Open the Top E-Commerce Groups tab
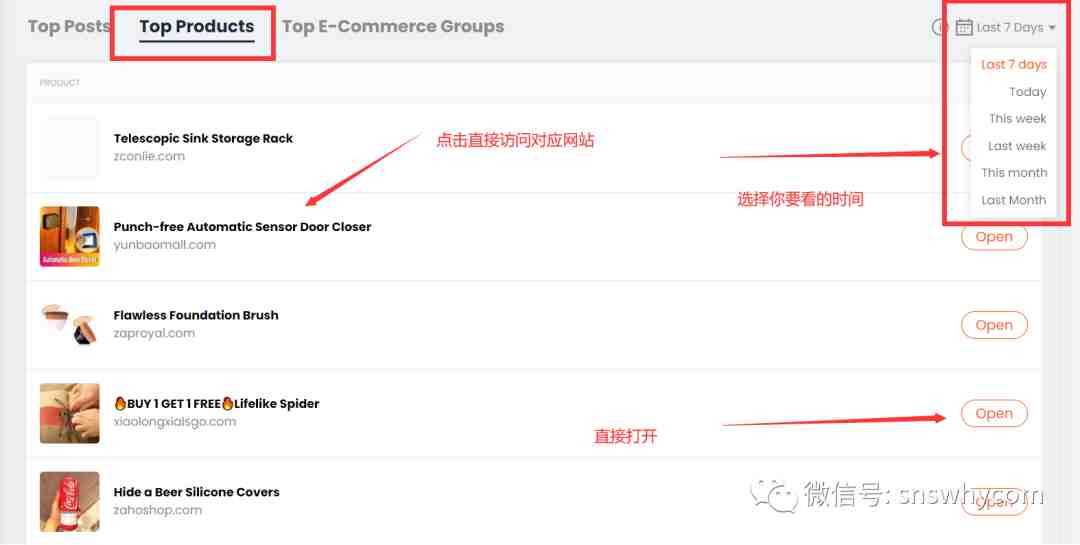The image size is (1080, 545). point(393,26)
